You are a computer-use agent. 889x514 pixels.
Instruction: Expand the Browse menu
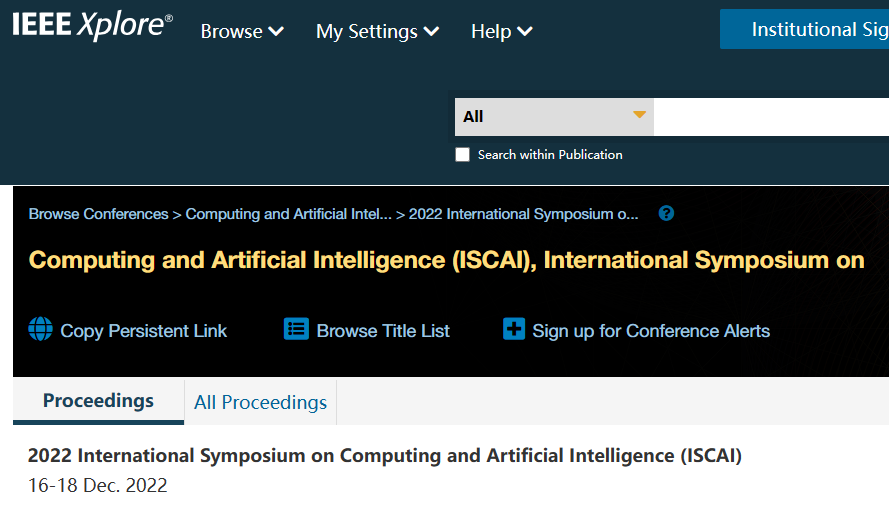tap(242, 32)
